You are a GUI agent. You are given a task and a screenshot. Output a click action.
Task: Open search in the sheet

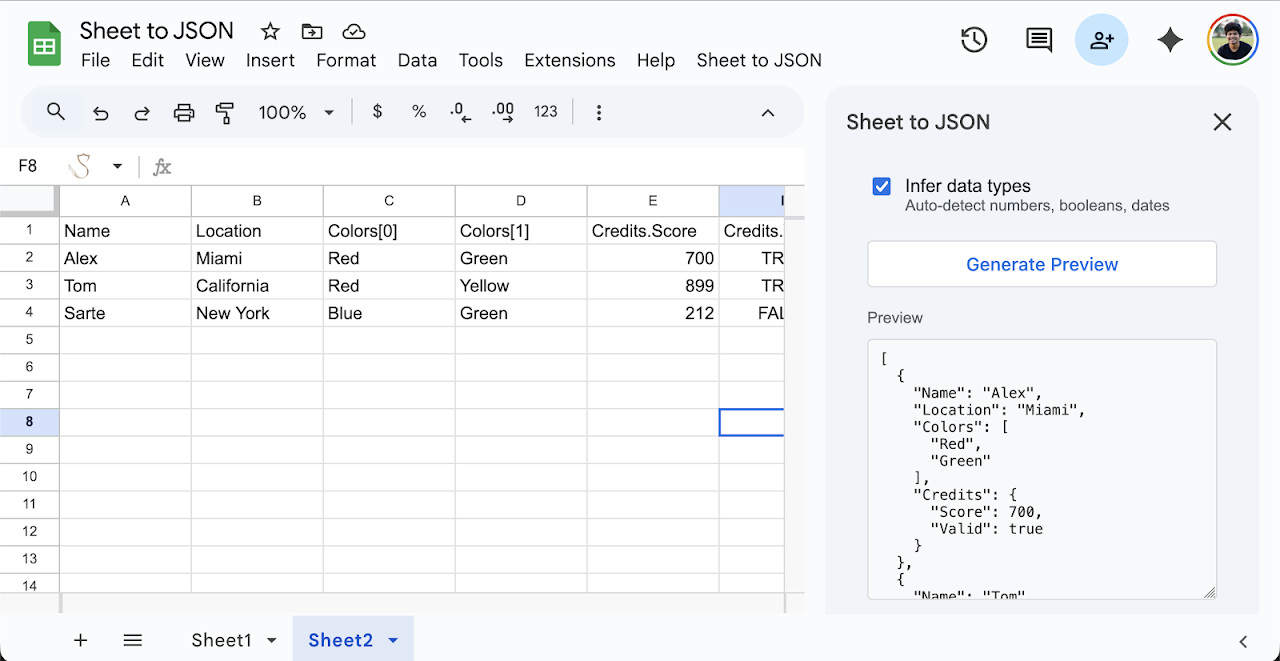(x=56, y=112)
